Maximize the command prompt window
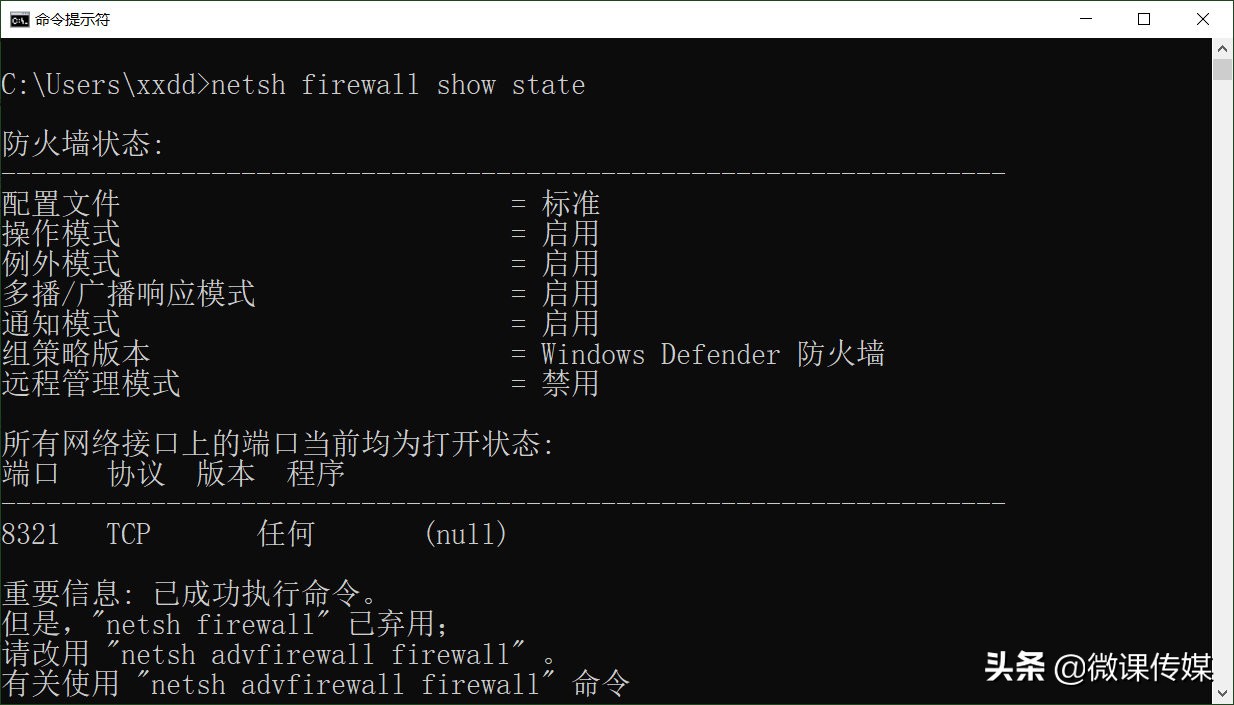 pyautogui.click(x=1144, y=19)
